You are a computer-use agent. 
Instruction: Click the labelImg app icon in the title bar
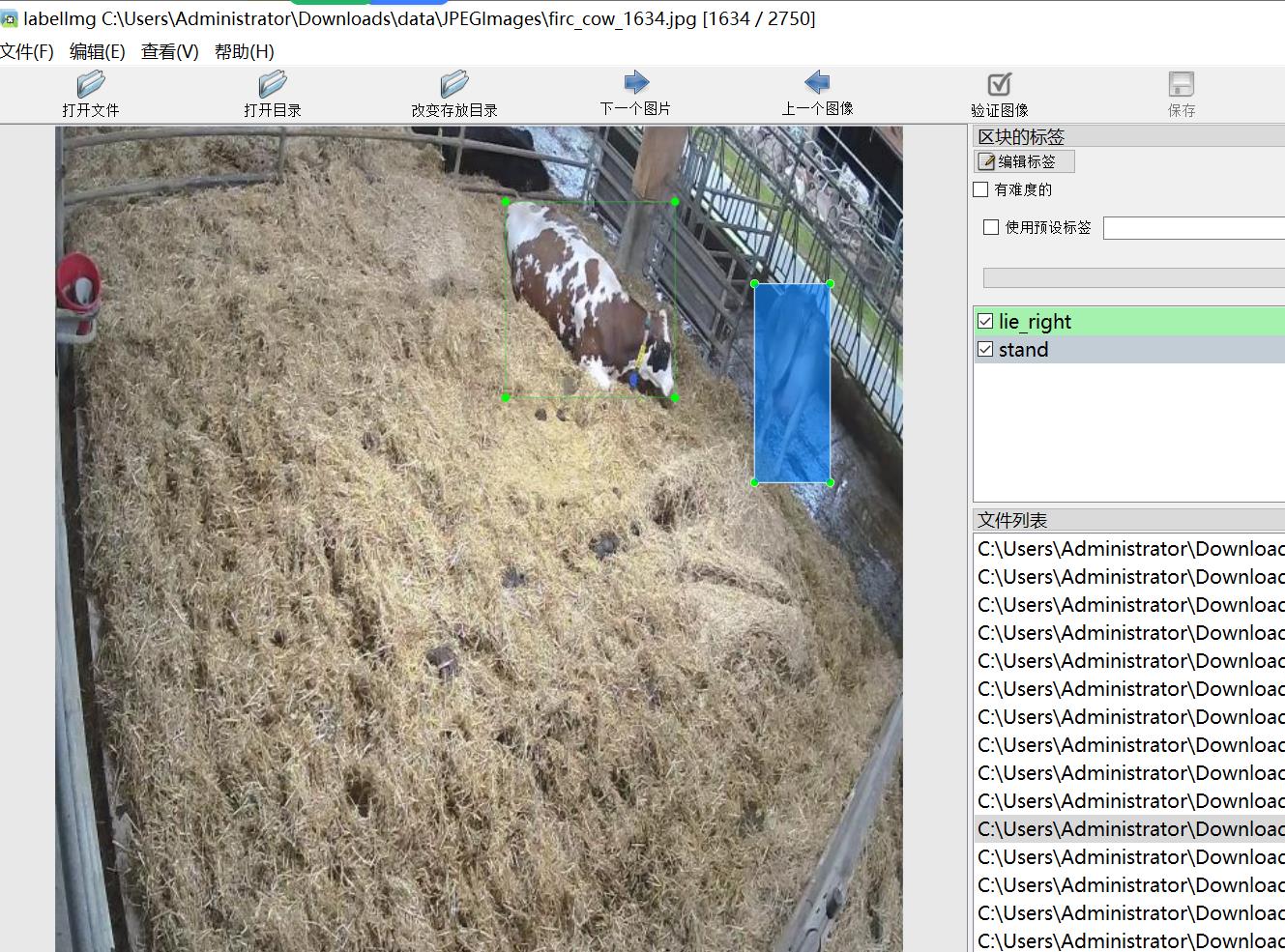click(10, 18)
